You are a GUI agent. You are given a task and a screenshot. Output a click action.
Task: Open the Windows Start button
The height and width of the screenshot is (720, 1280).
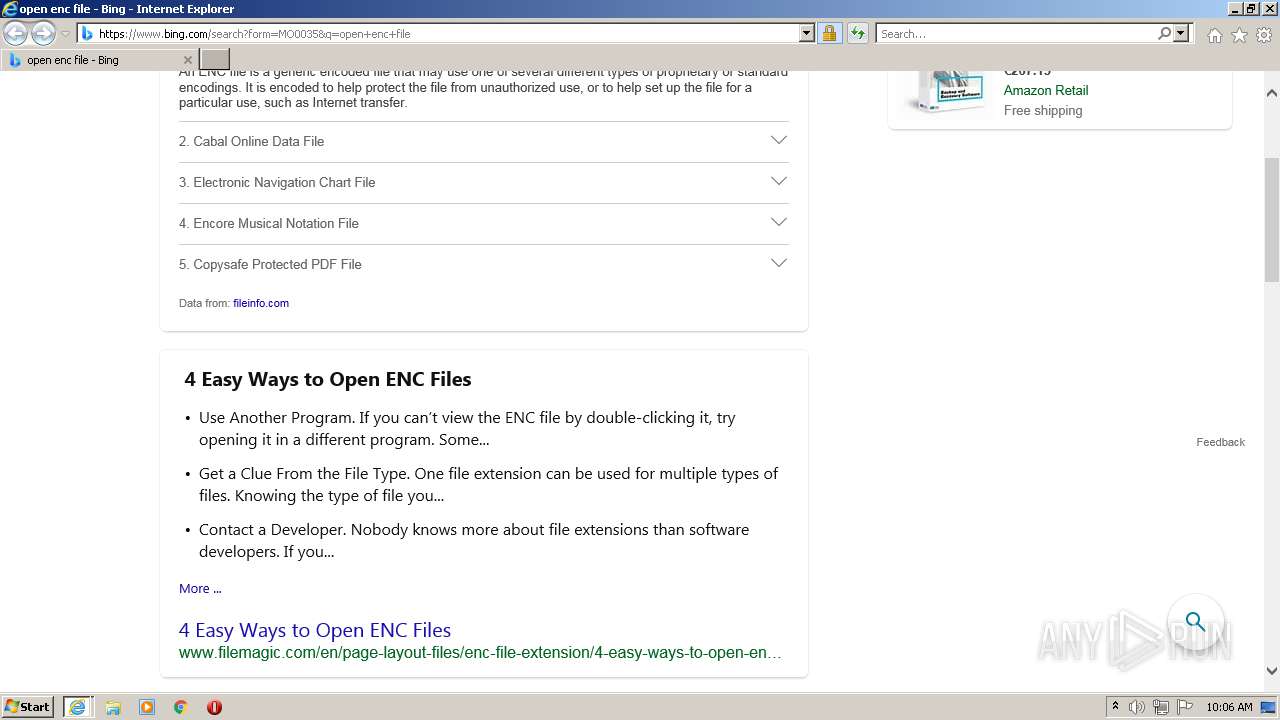(28, 706)
